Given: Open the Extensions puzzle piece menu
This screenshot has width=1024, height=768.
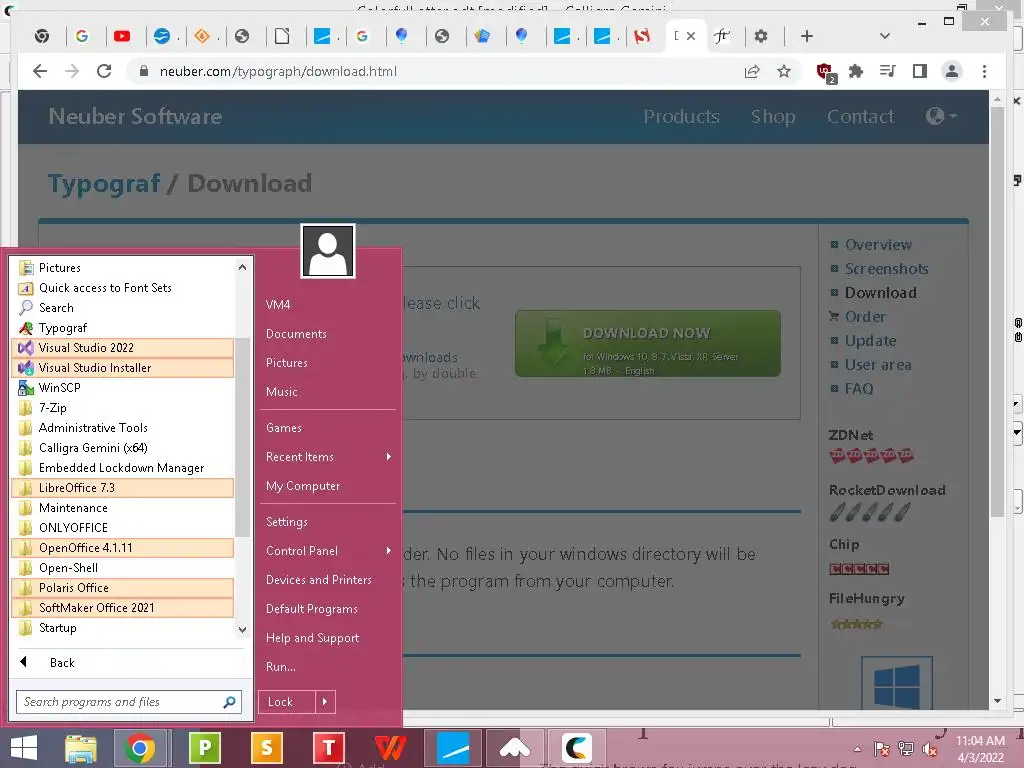Looking at the screenshot, I should coord(856,71).
